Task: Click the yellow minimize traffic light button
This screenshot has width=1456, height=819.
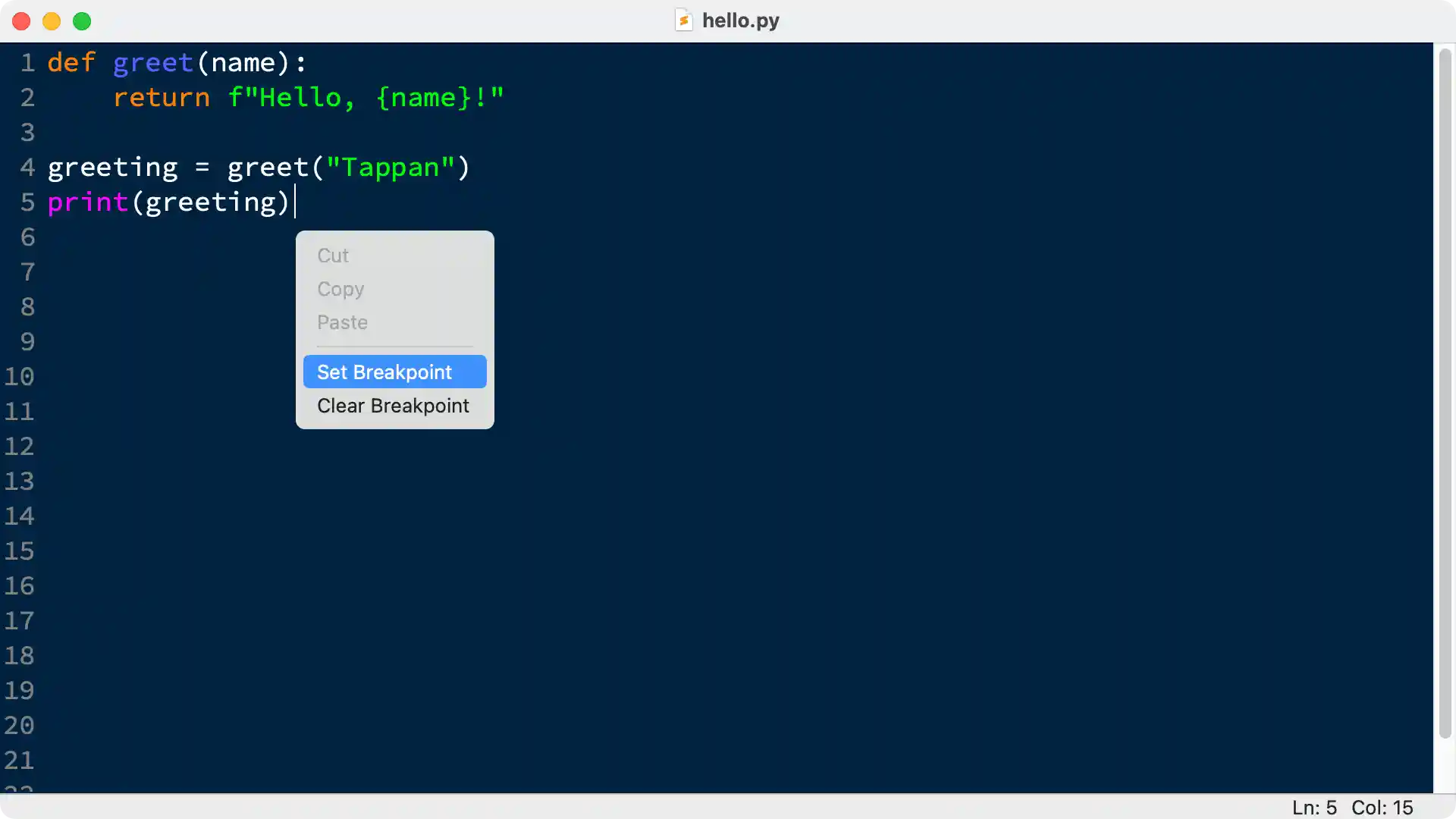Action: [51, 21]
